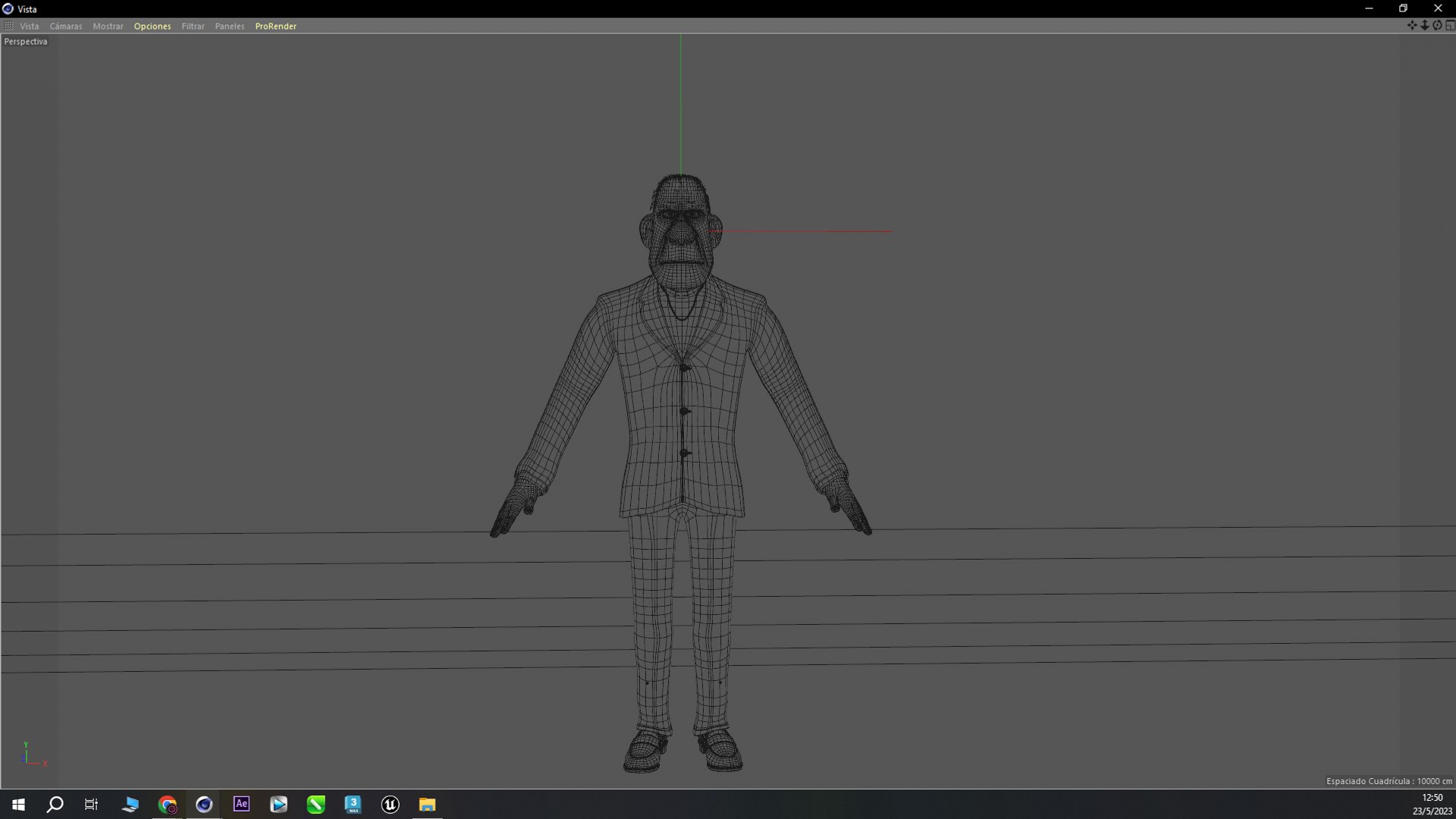Open the blue play media app in taskbar
The image size is (1456, 819).
(278, 805)
